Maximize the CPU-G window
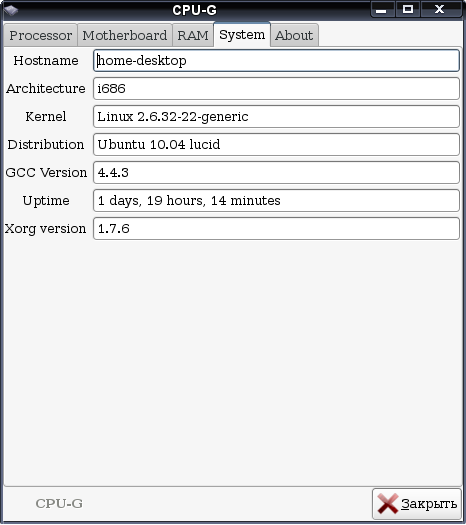466x525 pixels. coord(407,9)
